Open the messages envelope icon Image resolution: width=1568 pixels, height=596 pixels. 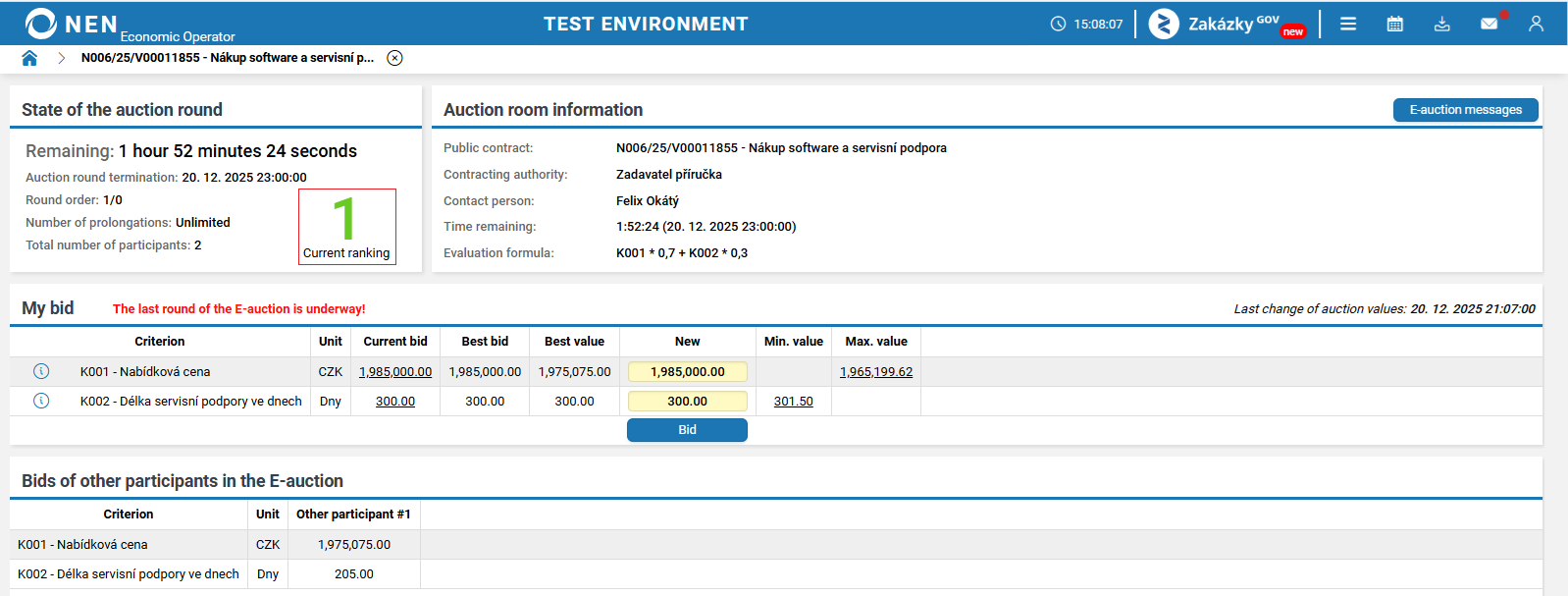[1490, 24]
